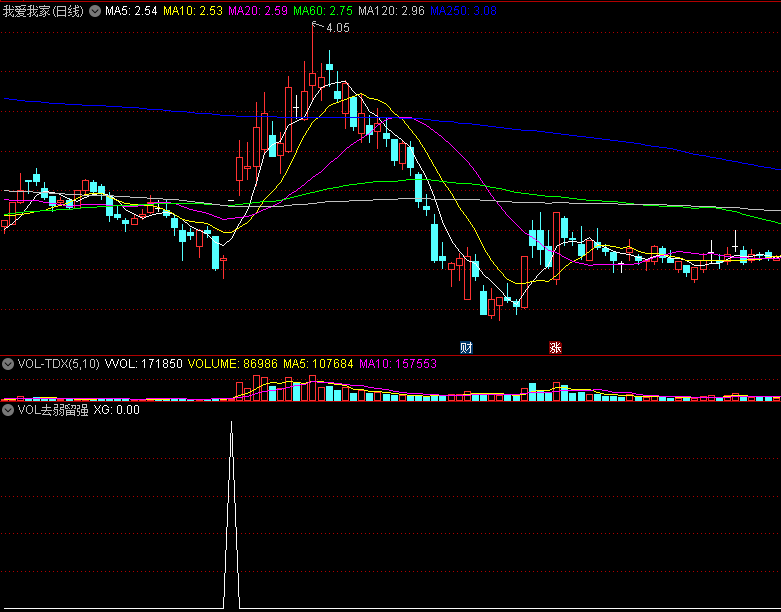This screenshot has width=781, height=612.
Task: Click the XG: 0.00 value
Action: coord(117,410)
